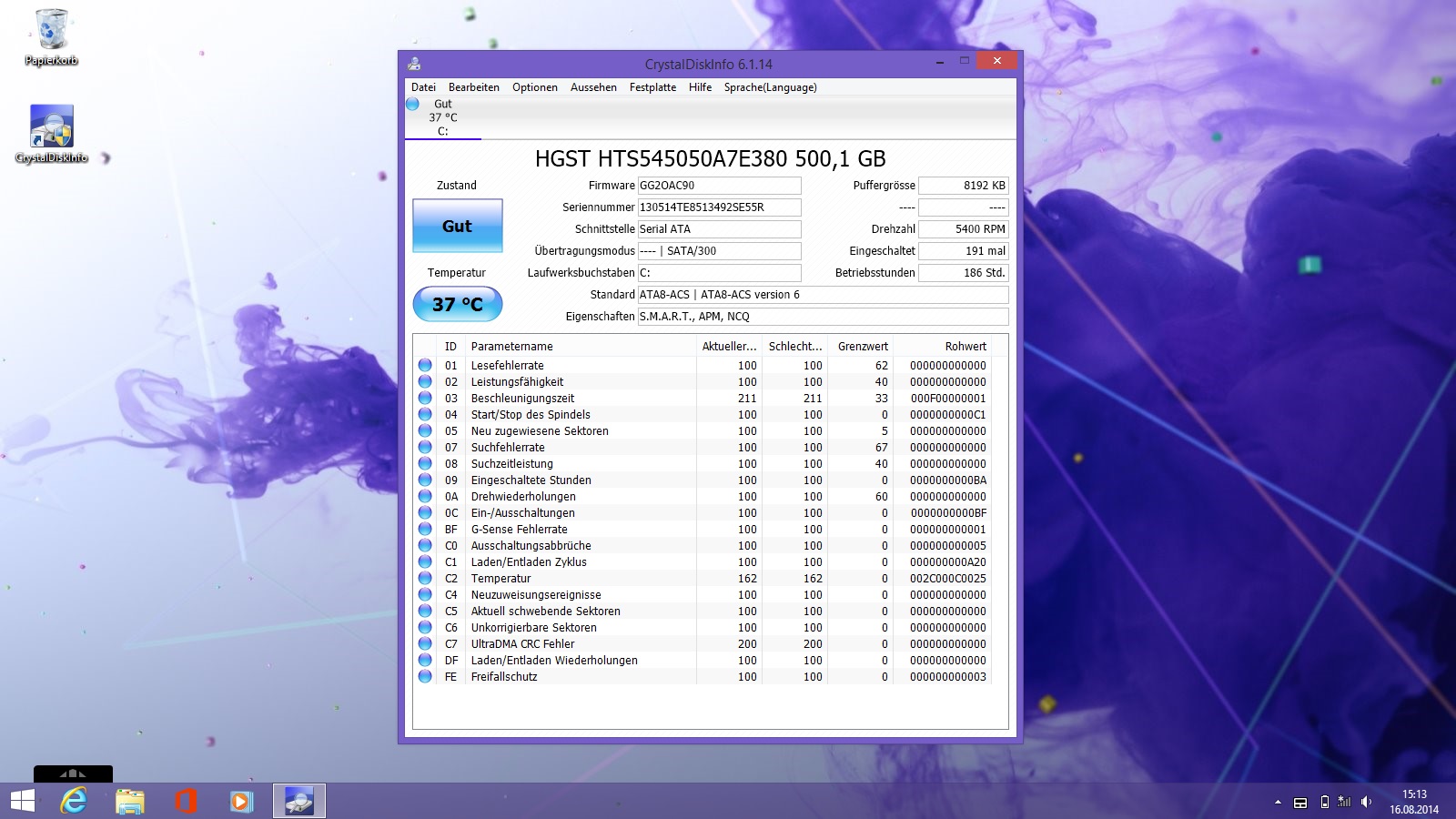The height and width of the screenshot is (819, 1456).
Task: Click the Puffergrösse field 8192 KB
Action: click(963, 186)
